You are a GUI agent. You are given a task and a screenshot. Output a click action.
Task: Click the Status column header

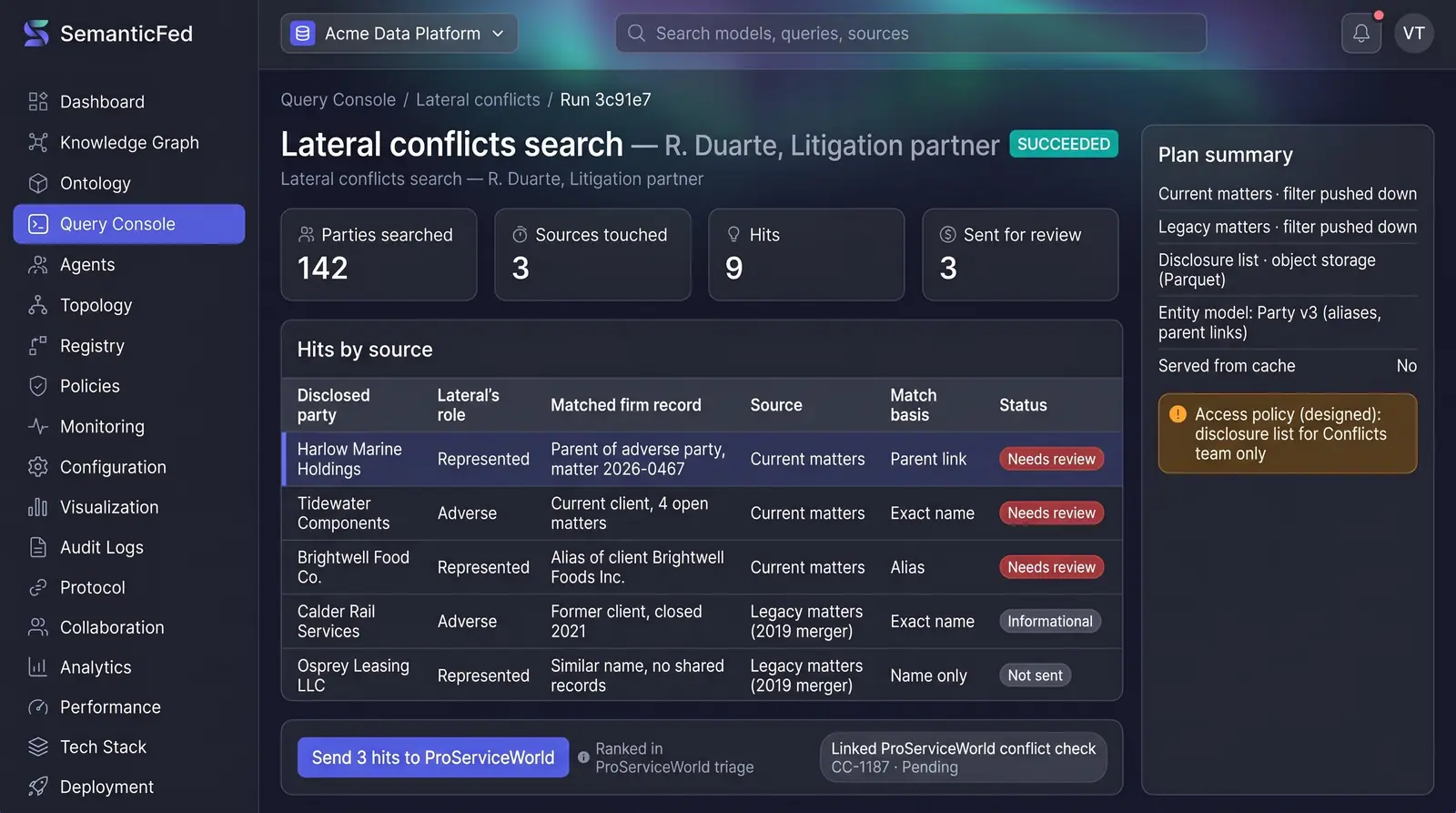(1023, 405)
